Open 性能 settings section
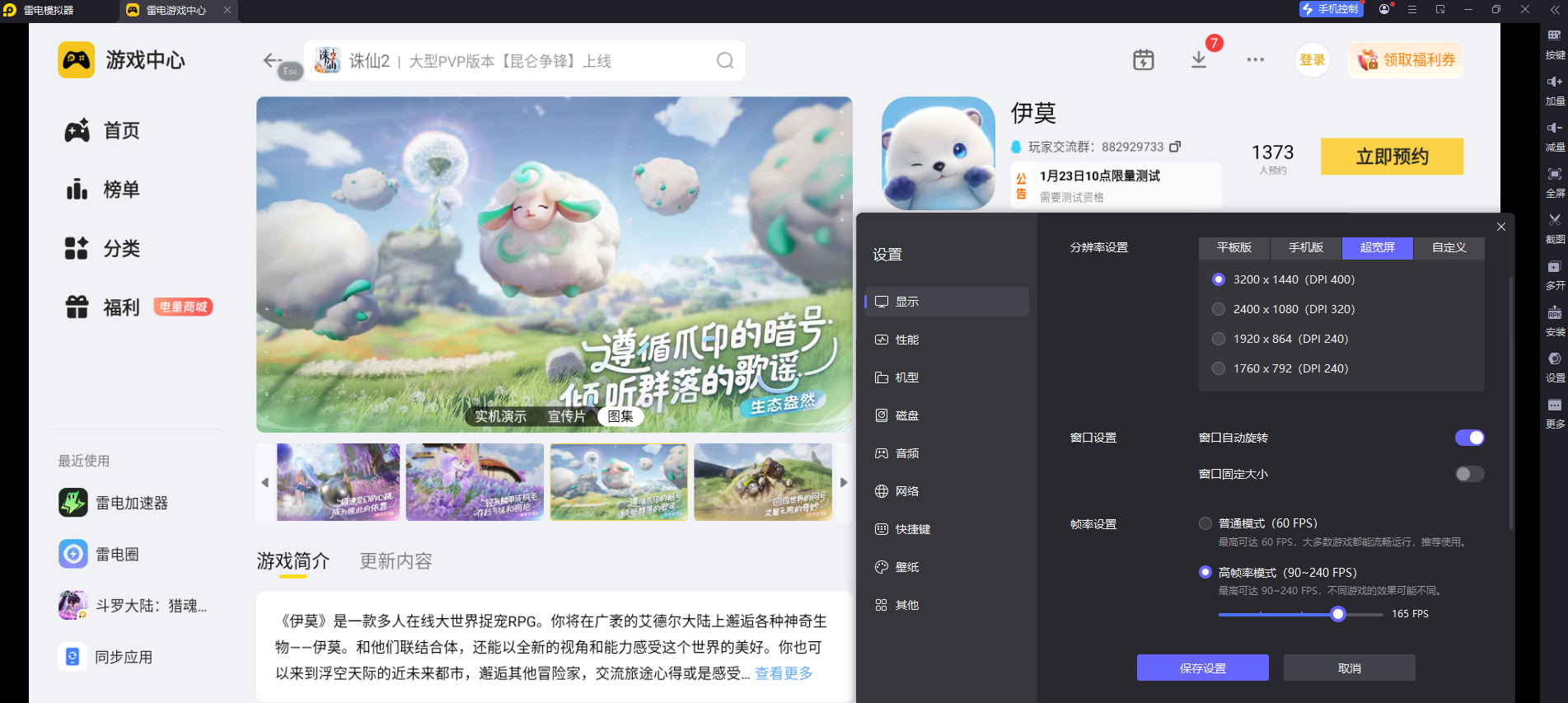This screenshot has width=1568, height=703. pos(947,340)
